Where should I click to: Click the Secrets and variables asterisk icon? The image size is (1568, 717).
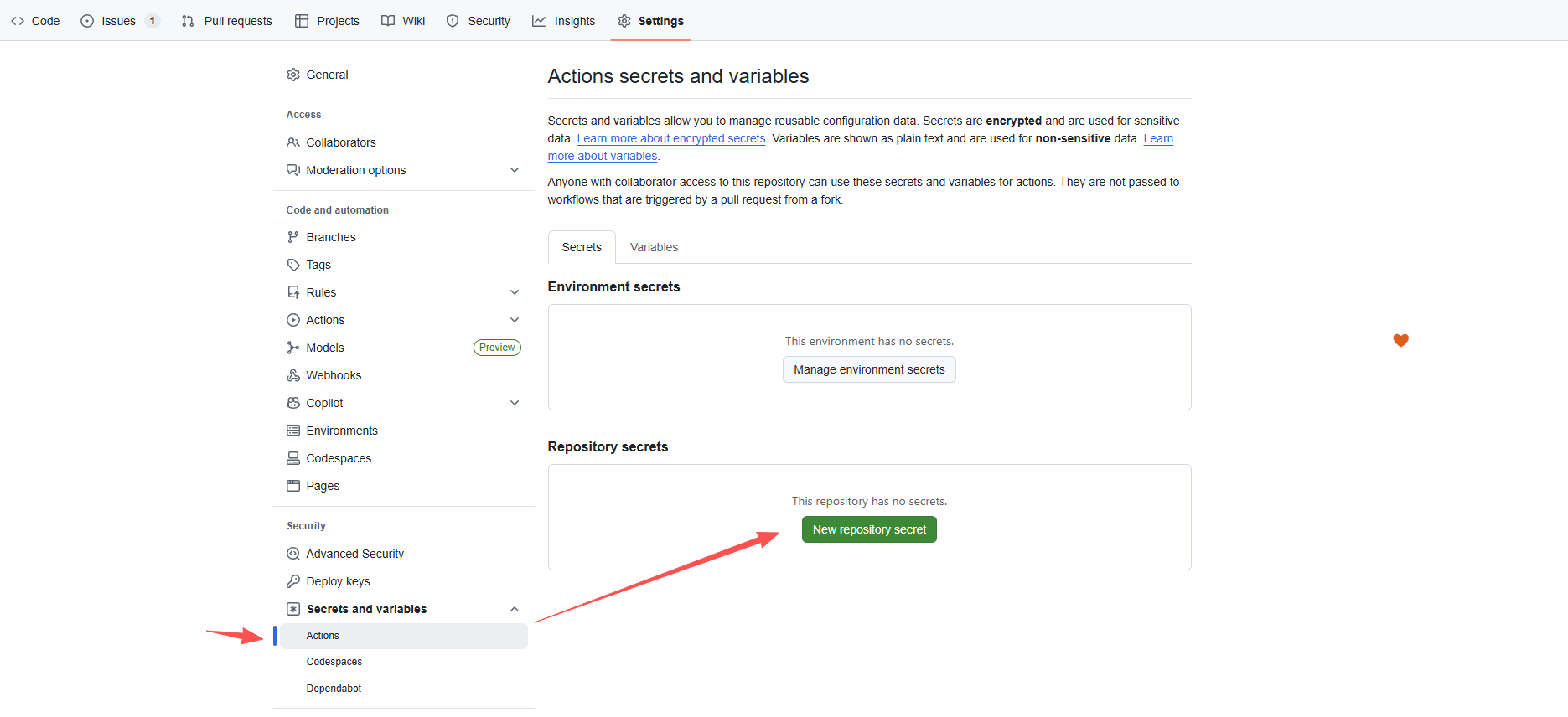tap(293, 609)
